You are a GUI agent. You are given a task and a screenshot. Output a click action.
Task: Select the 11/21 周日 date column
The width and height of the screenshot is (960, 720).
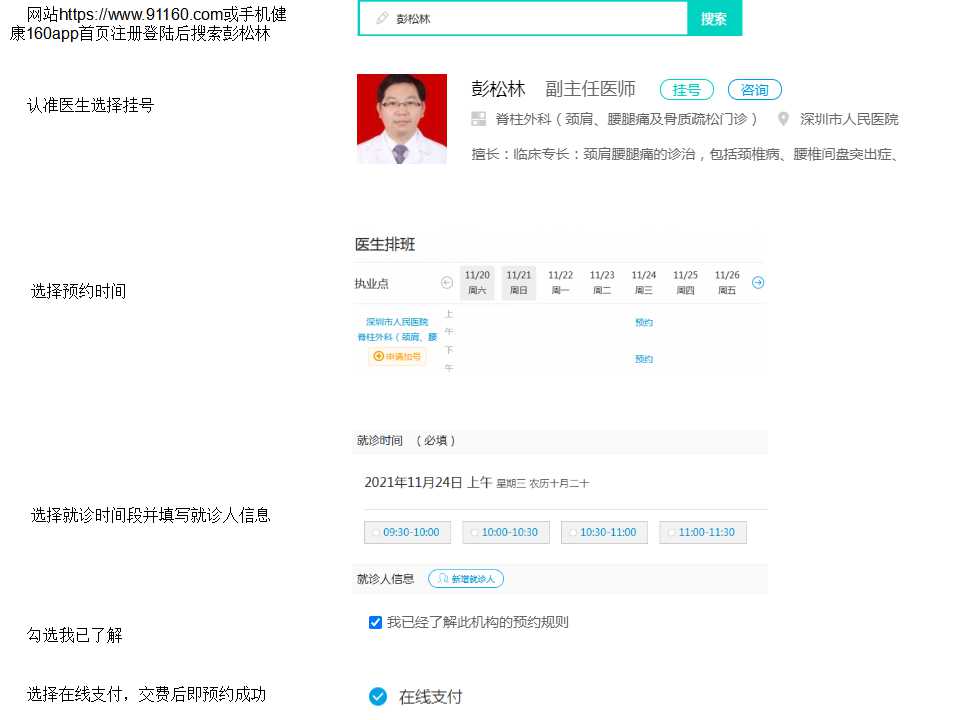click(518, 283)
